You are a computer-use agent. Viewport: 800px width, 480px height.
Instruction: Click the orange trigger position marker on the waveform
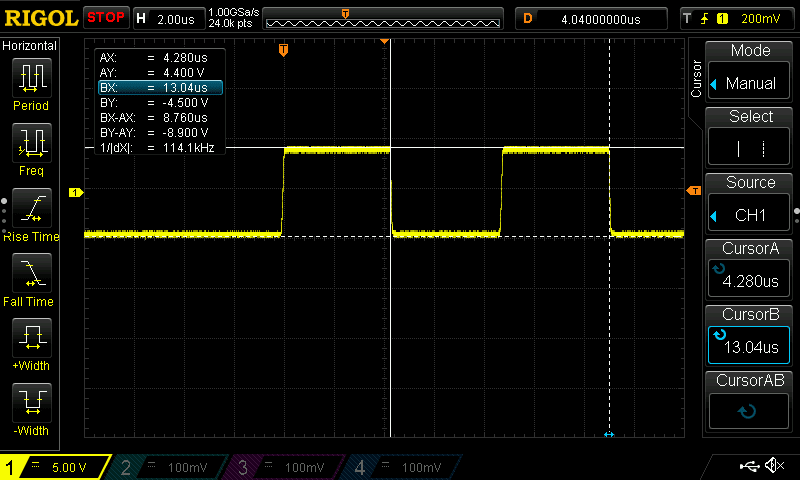tap(284, 49)
